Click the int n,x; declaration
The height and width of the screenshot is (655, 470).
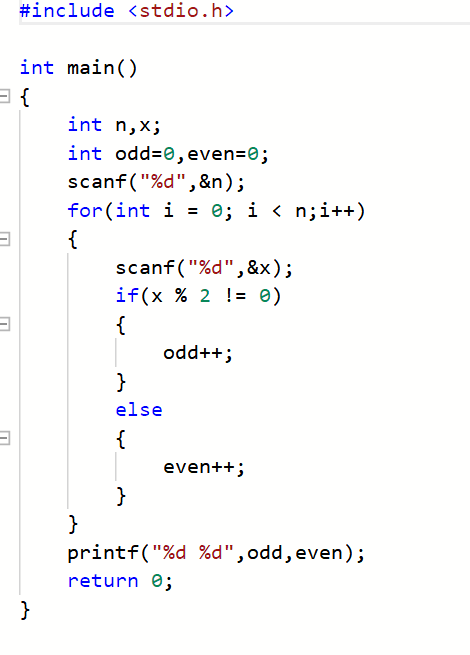pos(114,125)
